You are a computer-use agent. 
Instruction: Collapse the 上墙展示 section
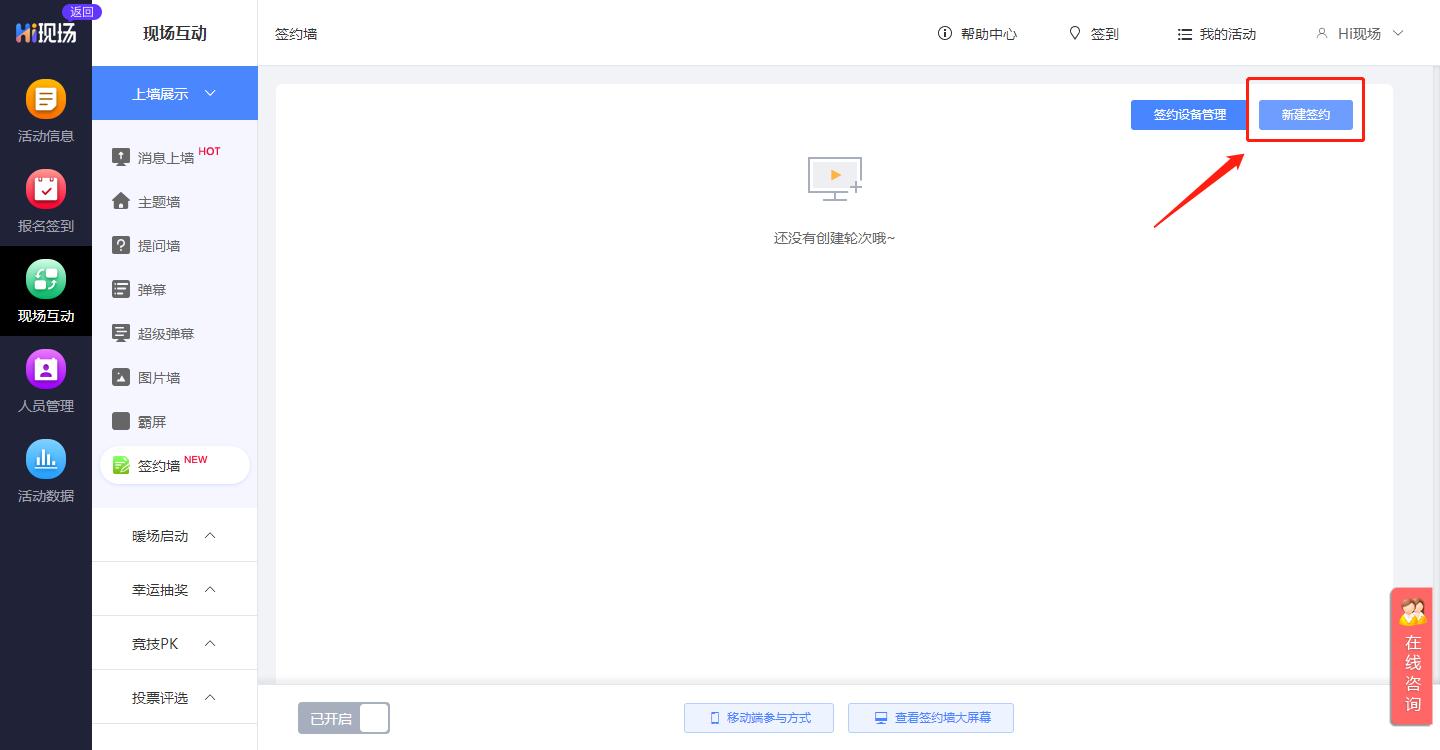[174, 93]
